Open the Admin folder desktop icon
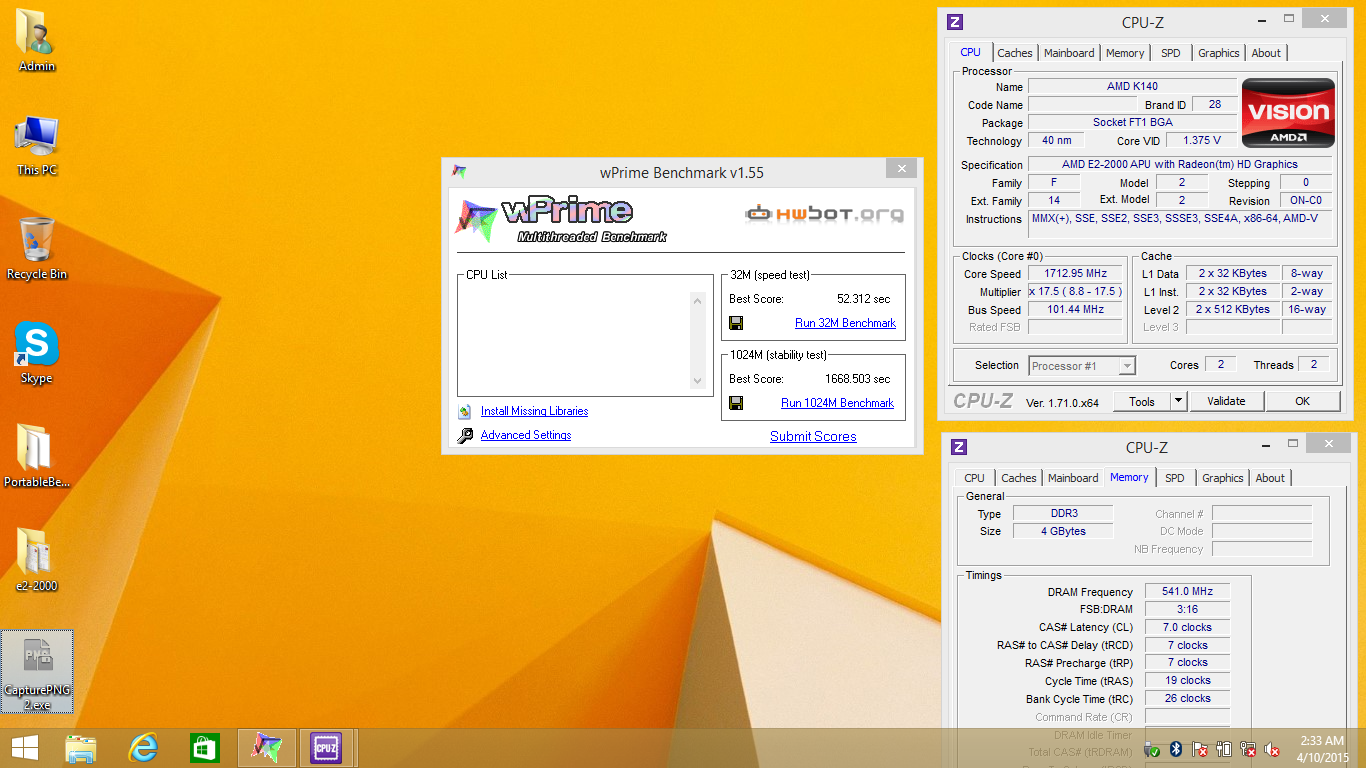This screenshot has width=1366, height=768. [37, 40]
